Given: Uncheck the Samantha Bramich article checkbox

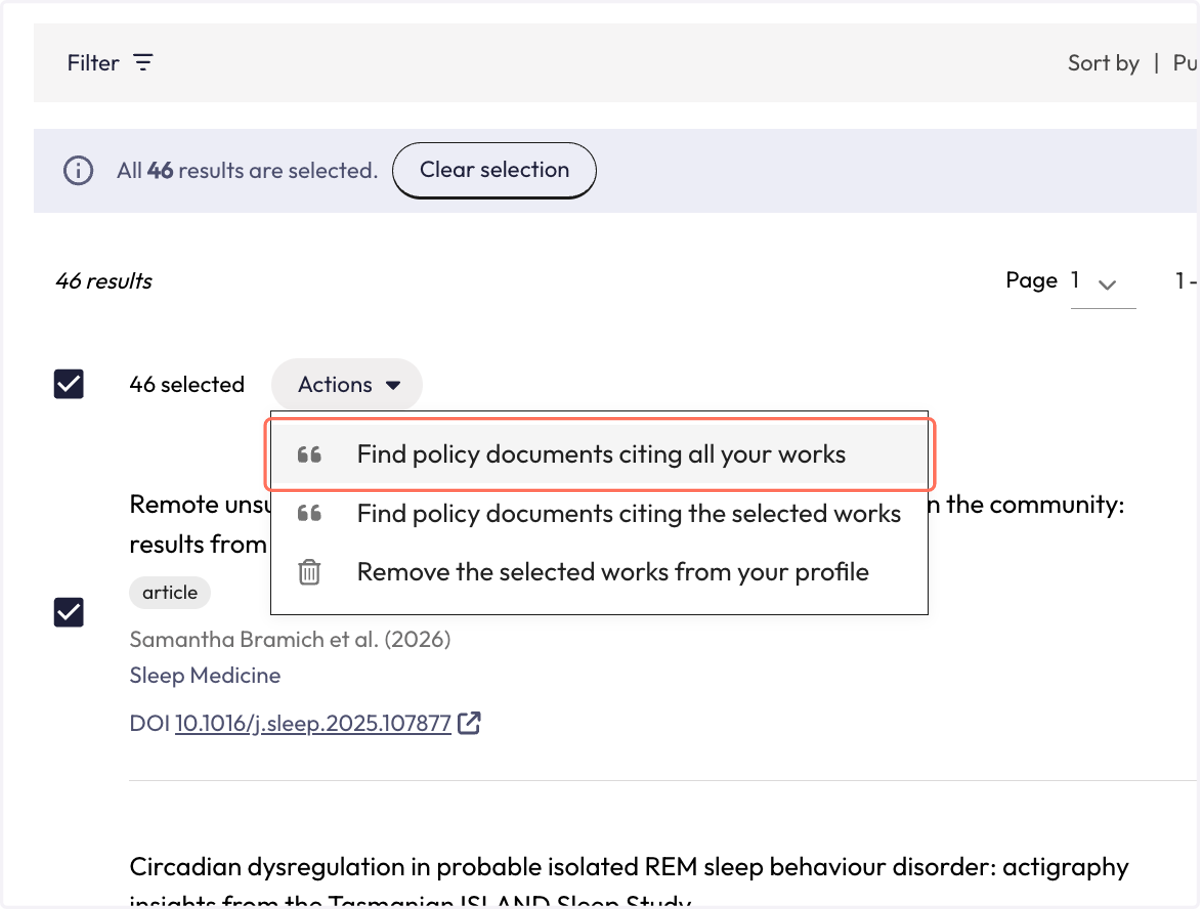Looking at the screenshot, I should point(69,612).
